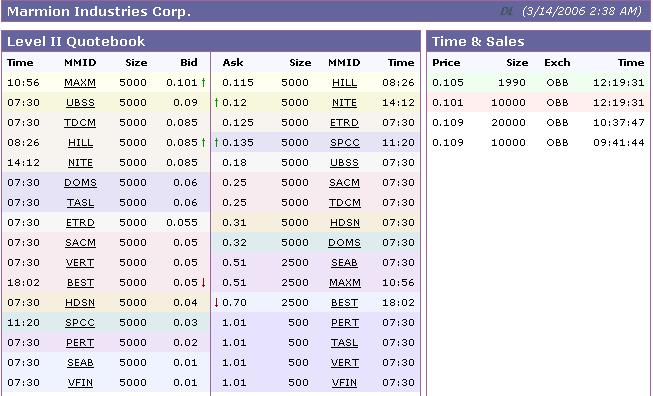Click green arrow beside 0.135 ask

[x=217, y=142]
